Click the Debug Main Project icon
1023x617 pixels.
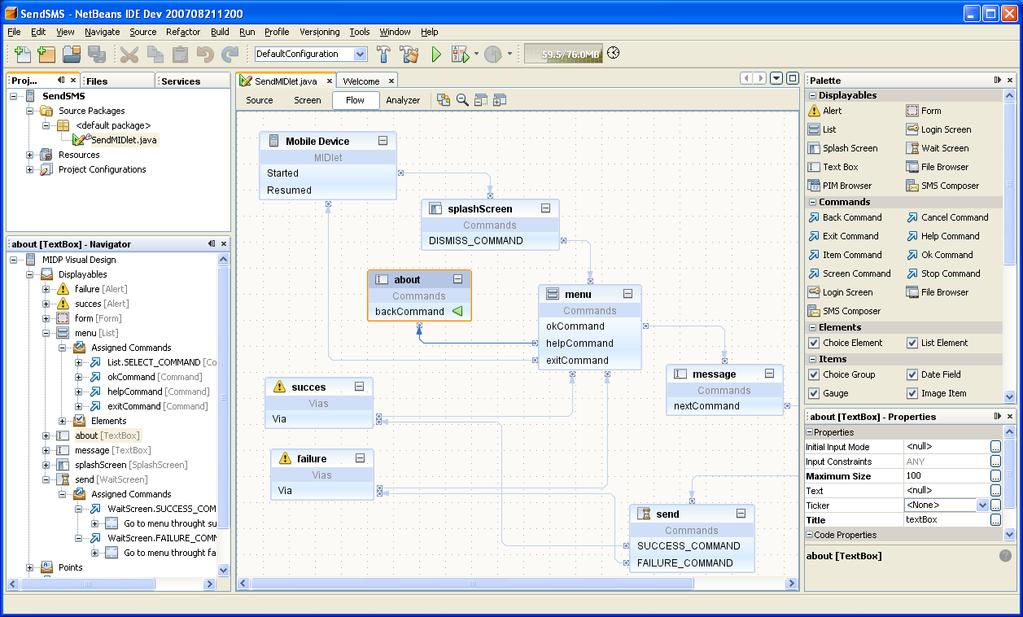(460, 54)
